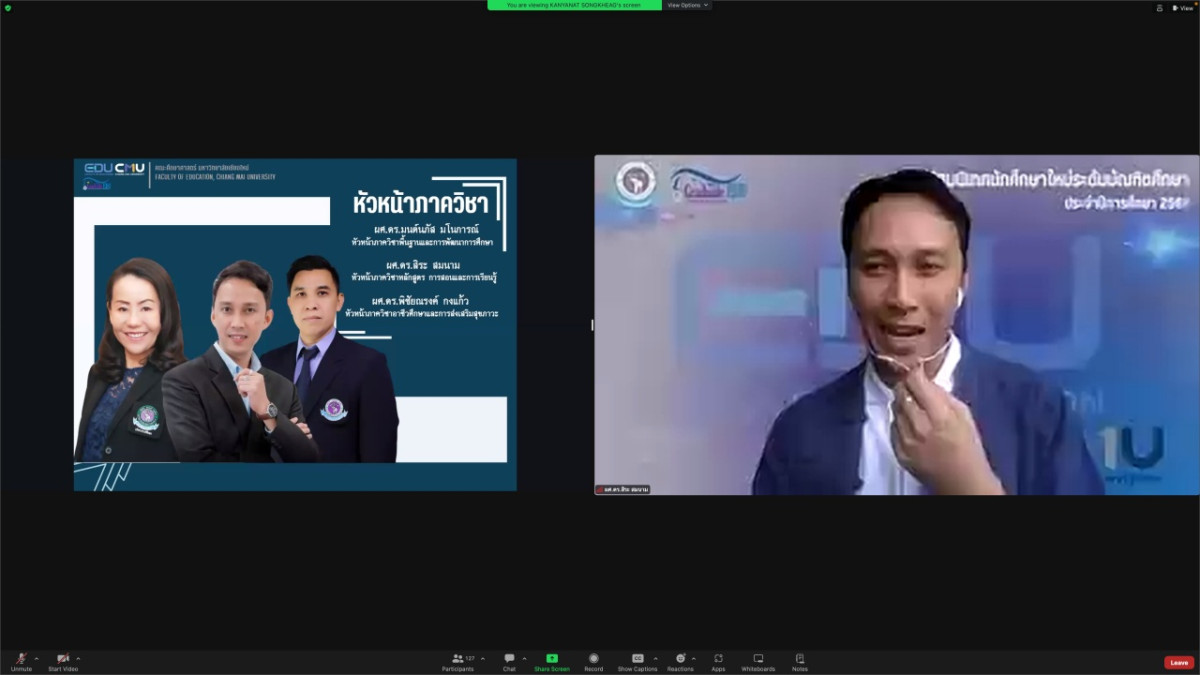Select the speaker's video tile
This screenshot has width=1200, height=675.
pos(896,325)
